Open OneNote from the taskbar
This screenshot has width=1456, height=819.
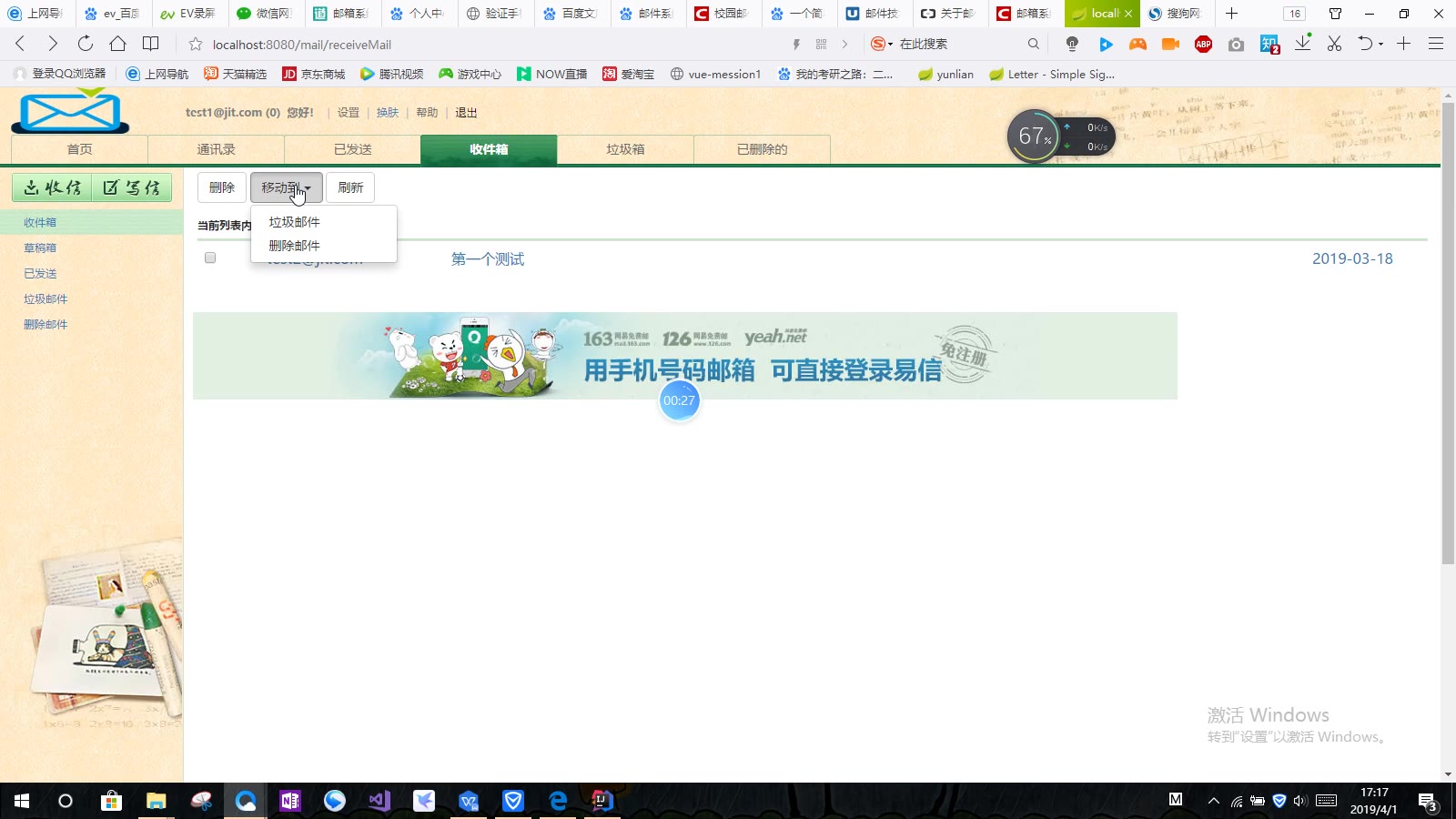click(x=289, y=801)
